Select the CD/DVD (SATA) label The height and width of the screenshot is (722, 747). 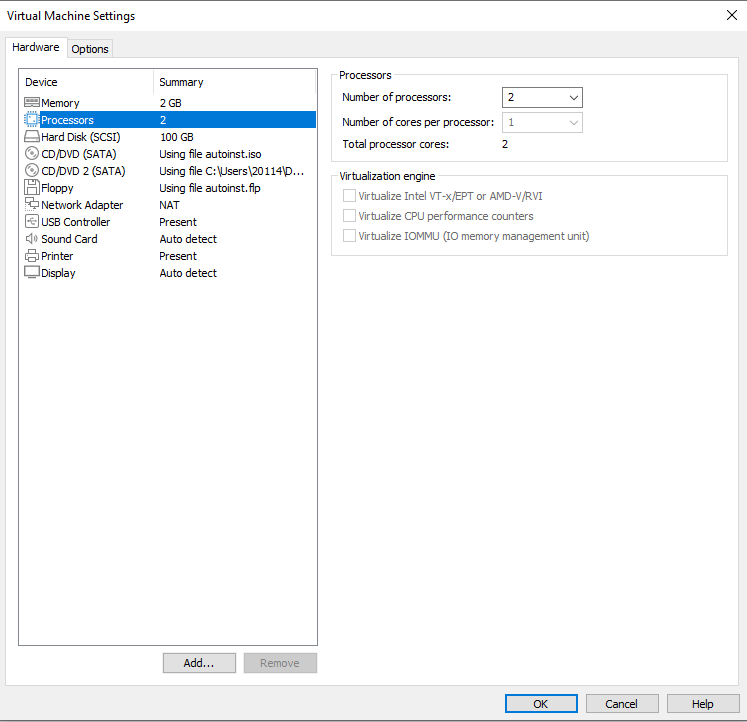pyautogui.click(x=79, y=154)
